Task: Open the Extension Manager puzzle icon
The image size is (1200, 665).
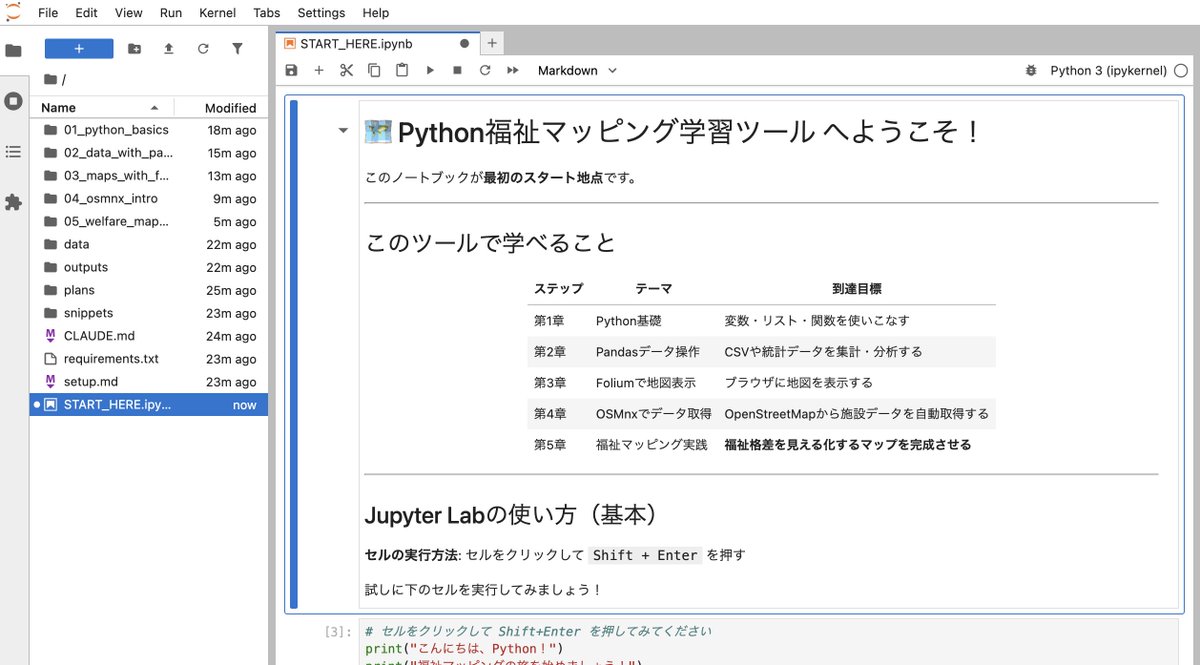Action: pos(13,203)
